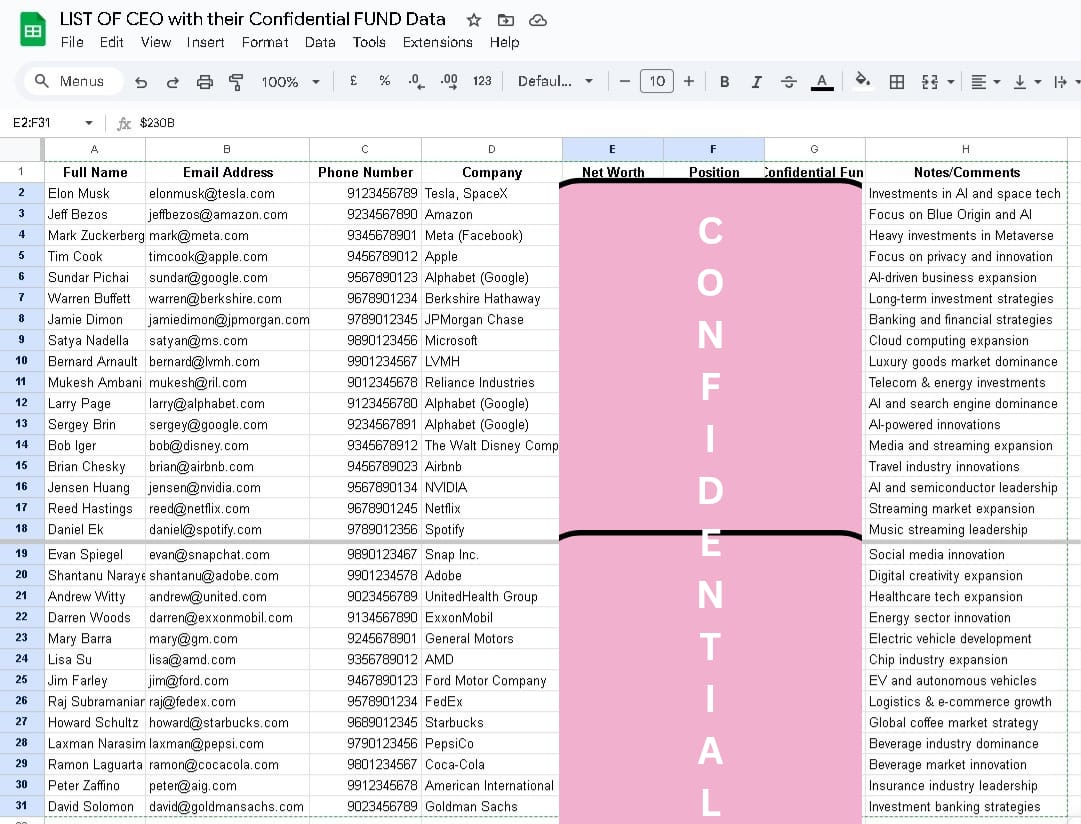
Task: Increase font size with plus
Action: coord(689,81)
